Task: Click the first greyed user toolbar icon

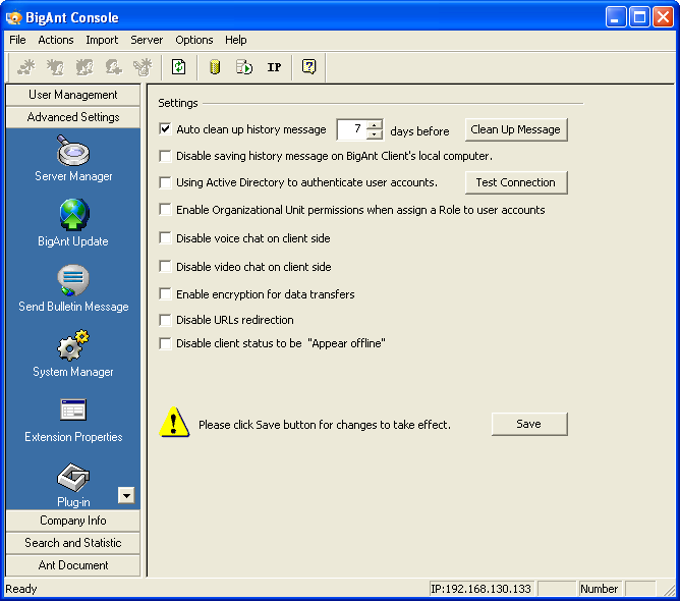Action: click(26, 67)
